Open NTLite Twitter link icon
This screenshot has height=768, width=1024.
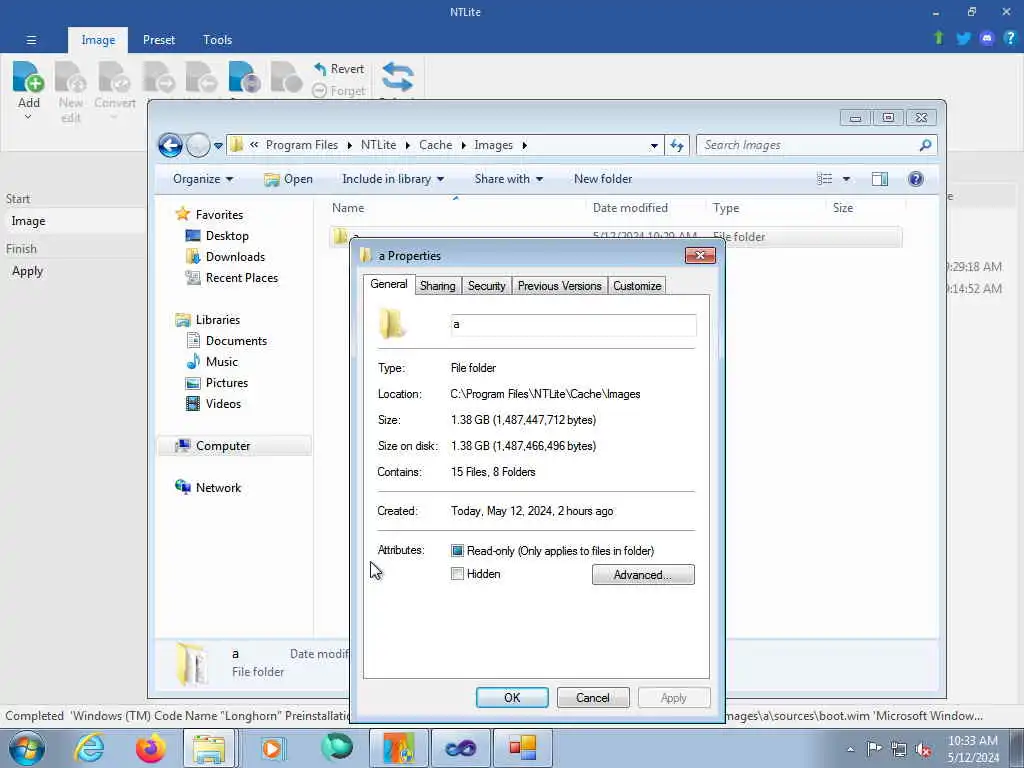(963, 38)
